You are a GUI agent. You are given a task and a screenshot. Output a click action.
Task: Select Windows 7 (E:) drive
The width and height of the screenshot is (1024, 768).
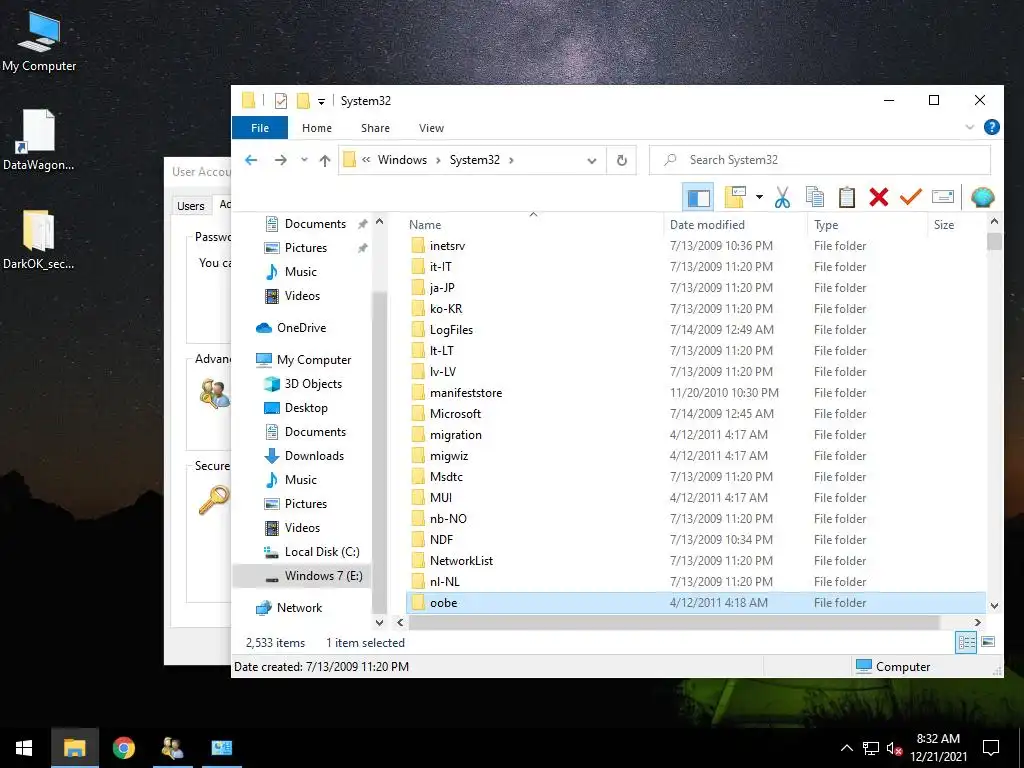click(x=302, y=576)
